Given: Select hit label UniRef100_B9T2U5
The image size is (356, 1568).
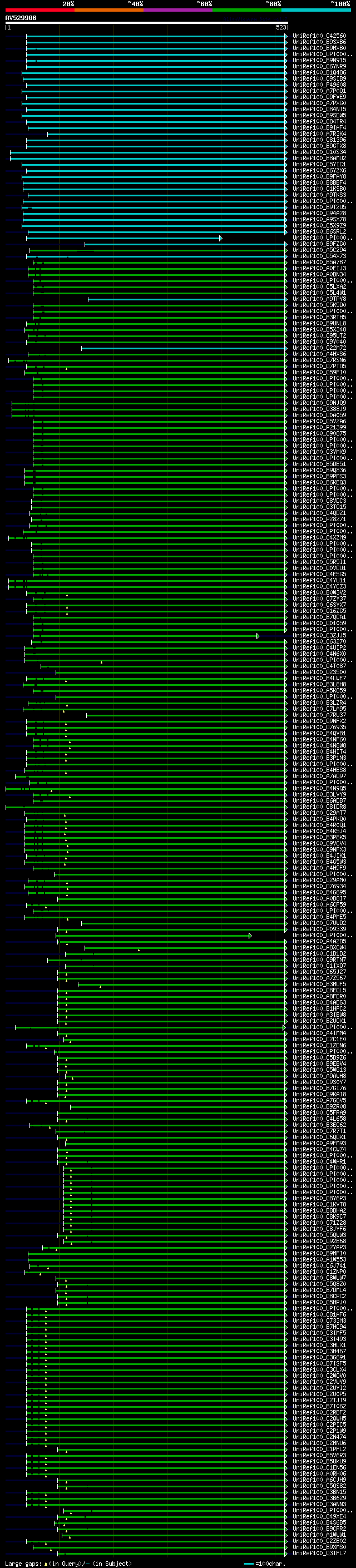Looking at the screenshot, I should (x=319, y=207).
